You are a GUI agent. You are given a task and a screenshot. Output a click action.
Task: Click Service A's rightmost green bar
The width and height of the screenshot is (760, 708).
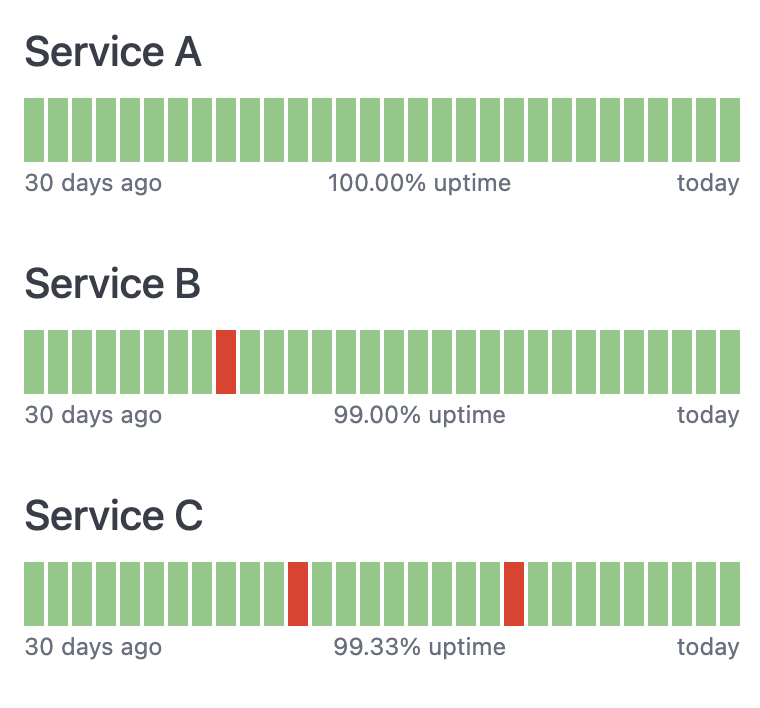pyautogui.click(x=730, y=130)
